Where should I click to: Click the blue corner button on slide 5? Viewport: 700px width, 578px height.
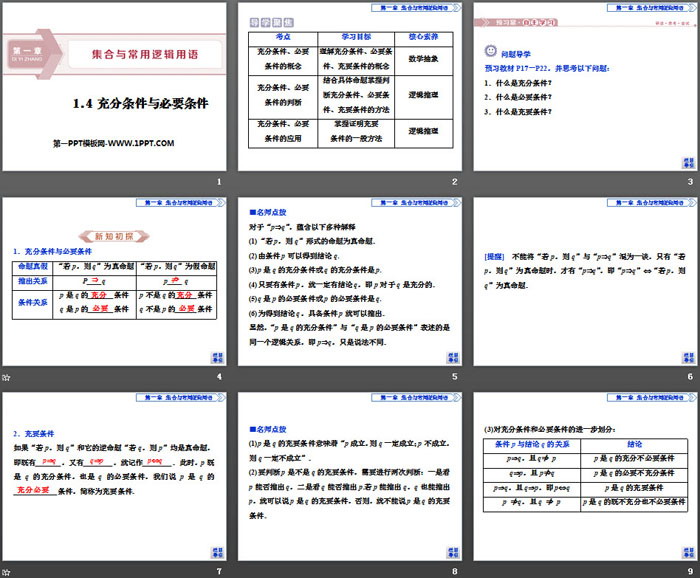pyautogui.click(x=452, y=357)
